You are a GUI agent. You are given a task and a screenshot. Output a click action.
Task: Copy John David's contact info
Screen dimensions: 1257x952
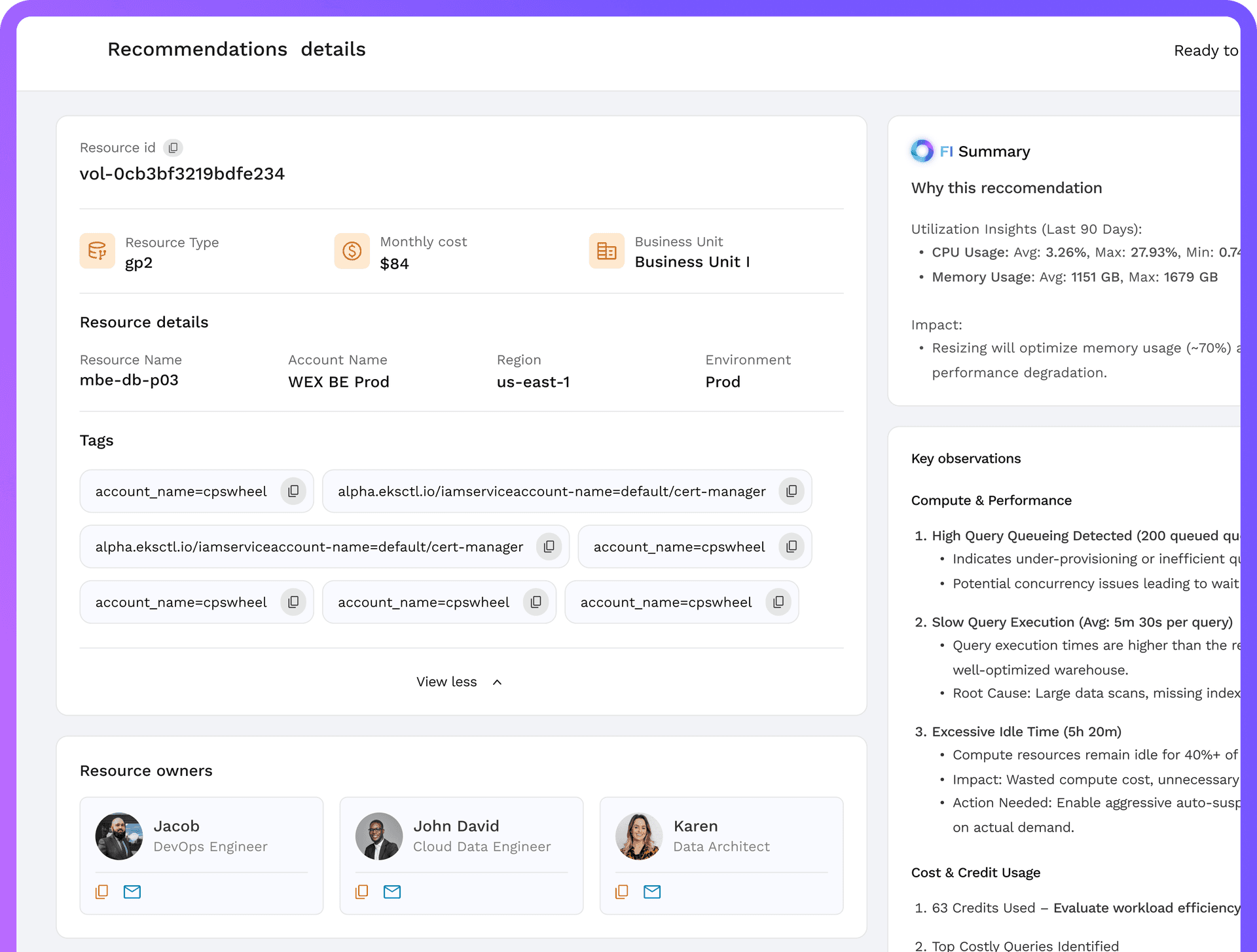pyautogui.click(x=362, y=892)
